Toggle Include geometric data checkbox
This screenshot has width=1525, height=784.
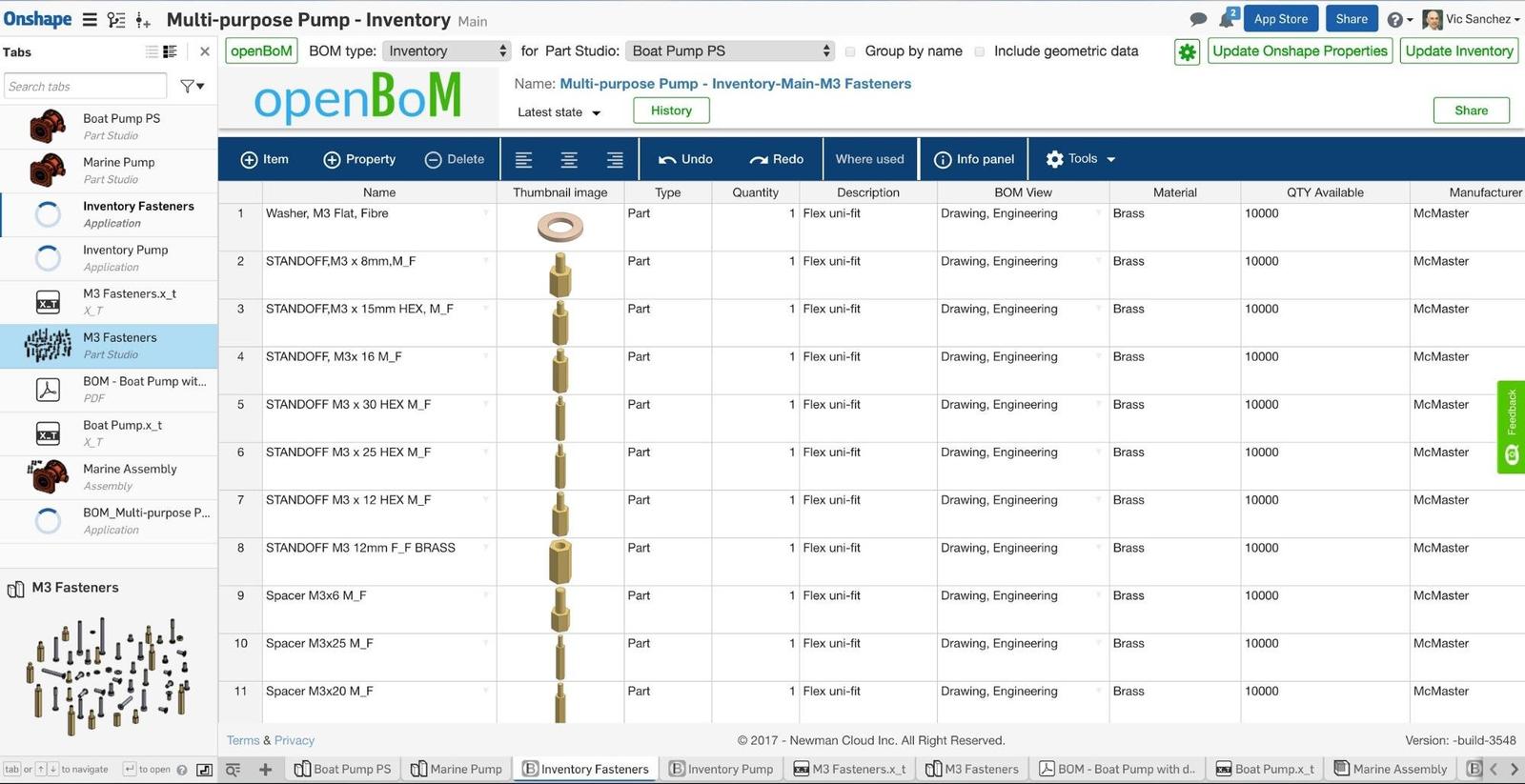click(x=979, y=51)
